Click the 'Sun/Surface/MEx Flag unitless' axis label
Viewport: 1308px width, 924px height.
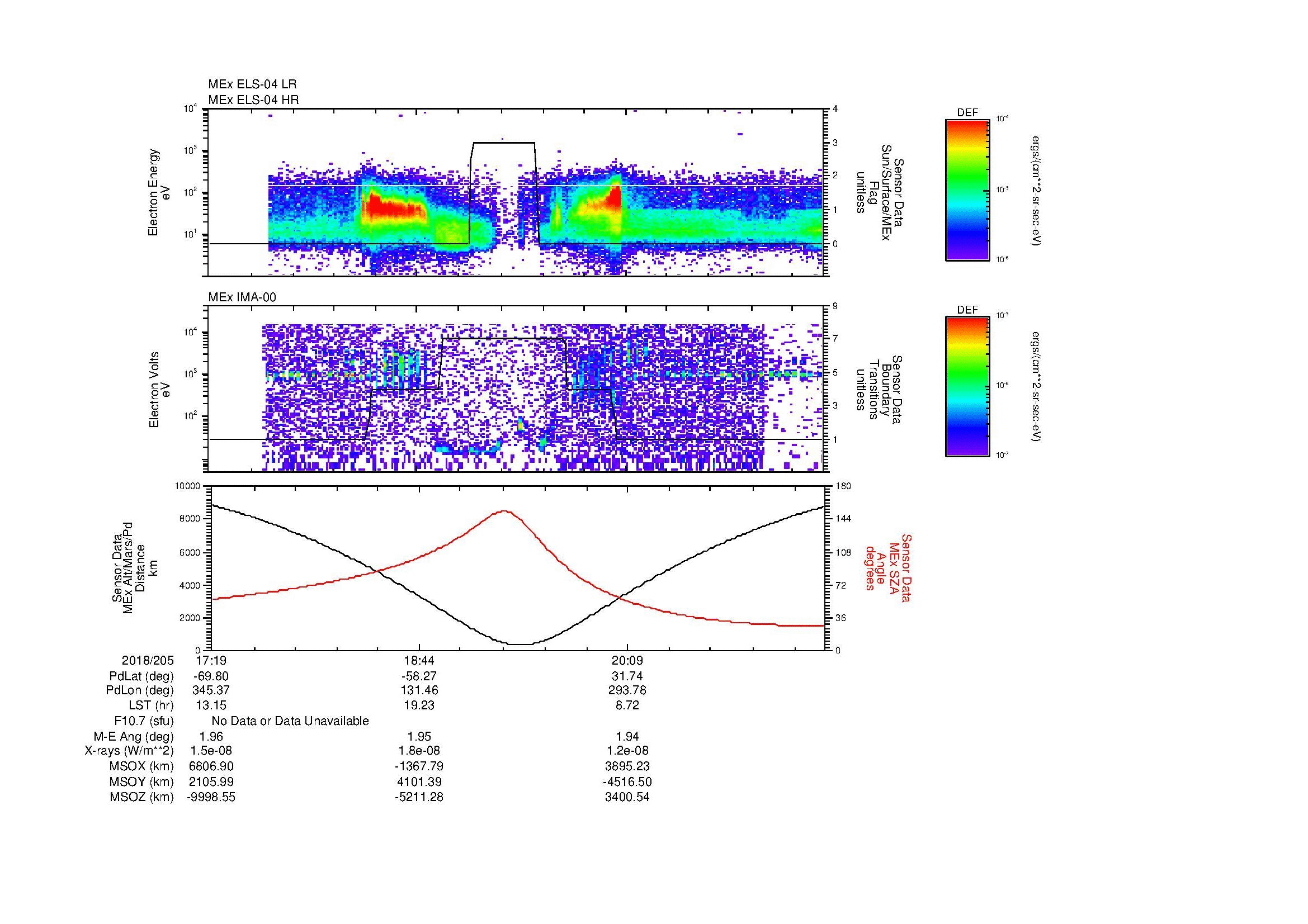coord(880,192)
